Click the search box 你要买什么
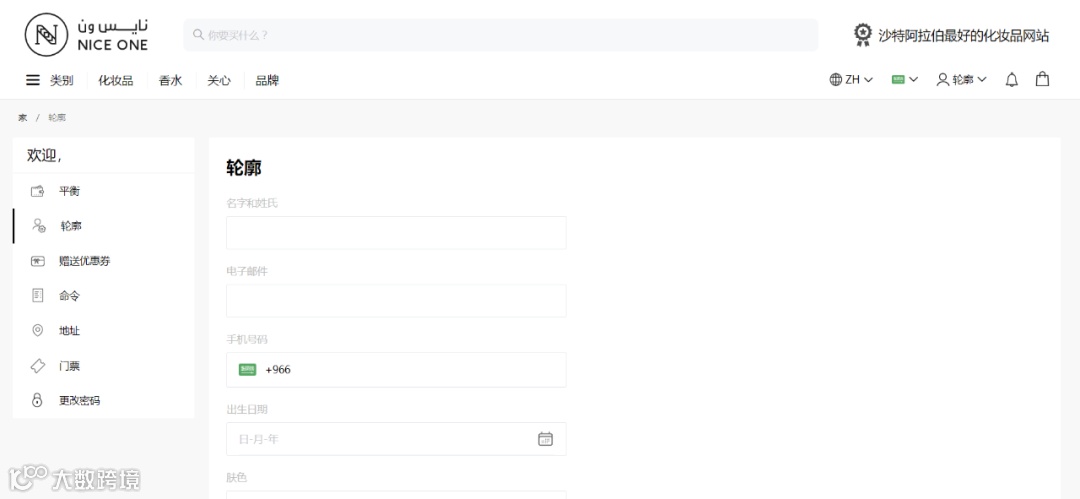Screen dimensions: 1080x499 click(x=500, y=35)
